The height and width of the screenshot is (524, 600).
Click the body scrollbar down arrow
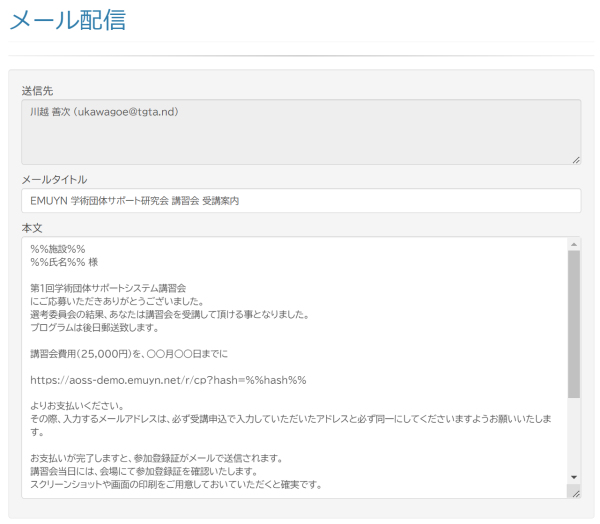tap(574, 477)
